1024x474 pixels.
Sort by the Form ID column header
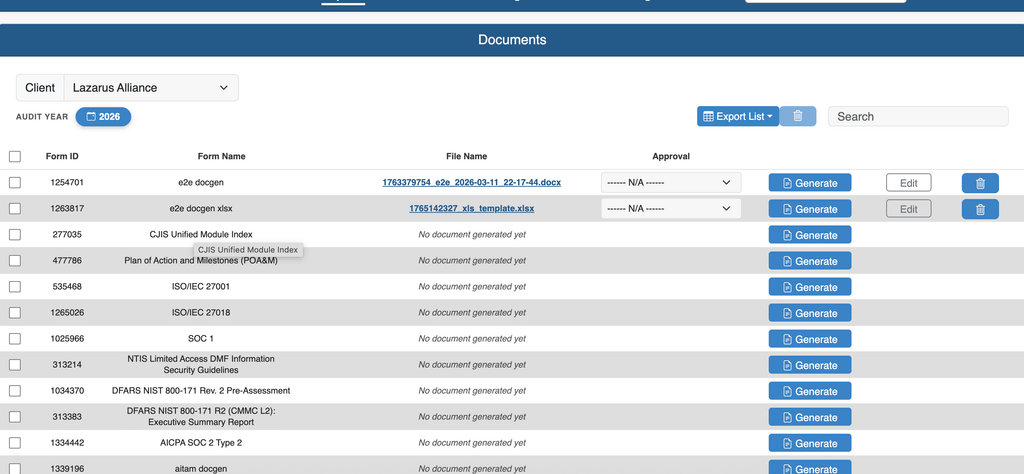(x=62, y=157)
